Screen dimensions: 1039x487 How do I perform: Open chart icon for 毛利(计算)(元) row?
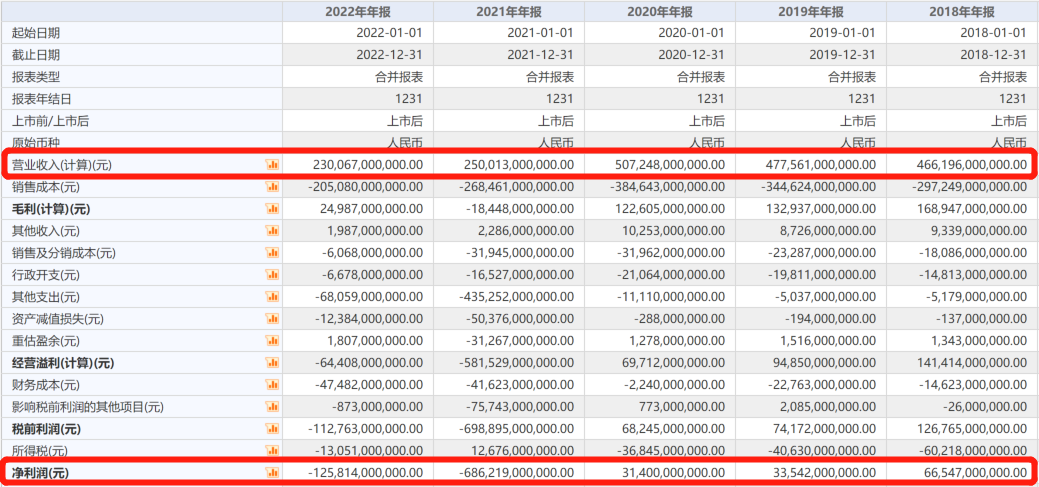(x=272, y=209)
